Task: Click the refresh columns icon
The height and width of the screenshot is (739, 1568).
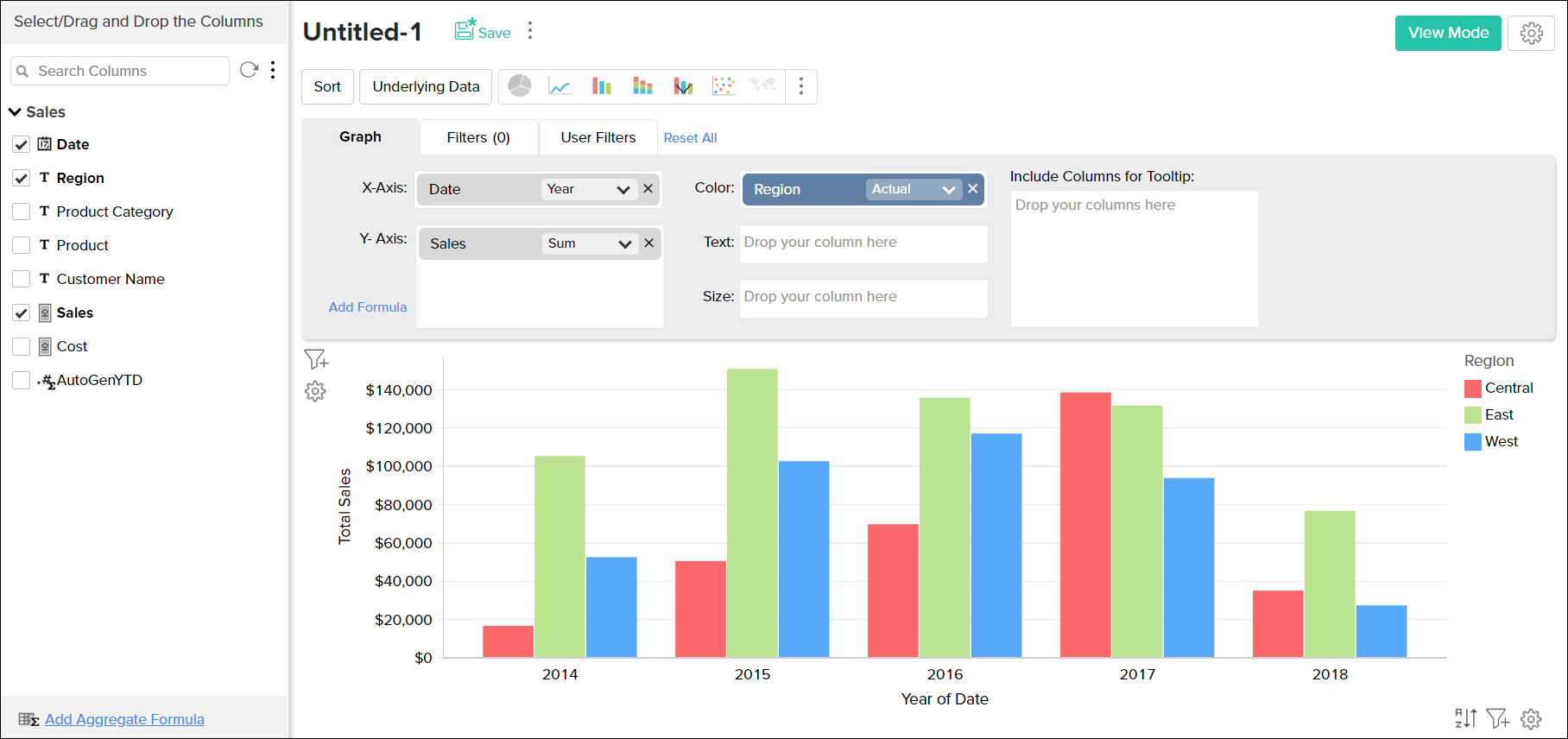Action: click(x=249, y=71)
